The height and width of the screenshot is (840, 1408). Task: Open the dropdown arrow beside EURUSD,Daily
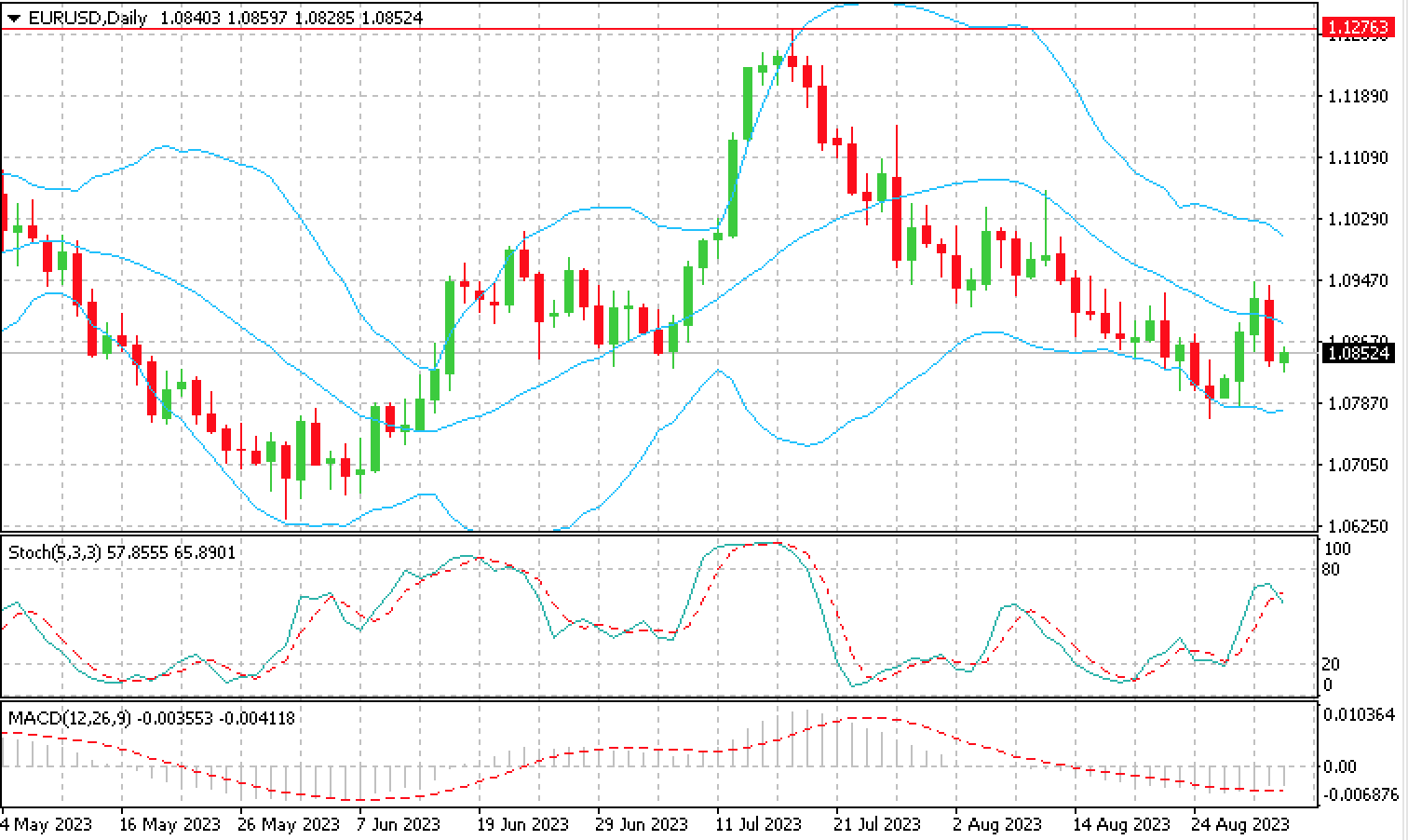tap(13, 18)
